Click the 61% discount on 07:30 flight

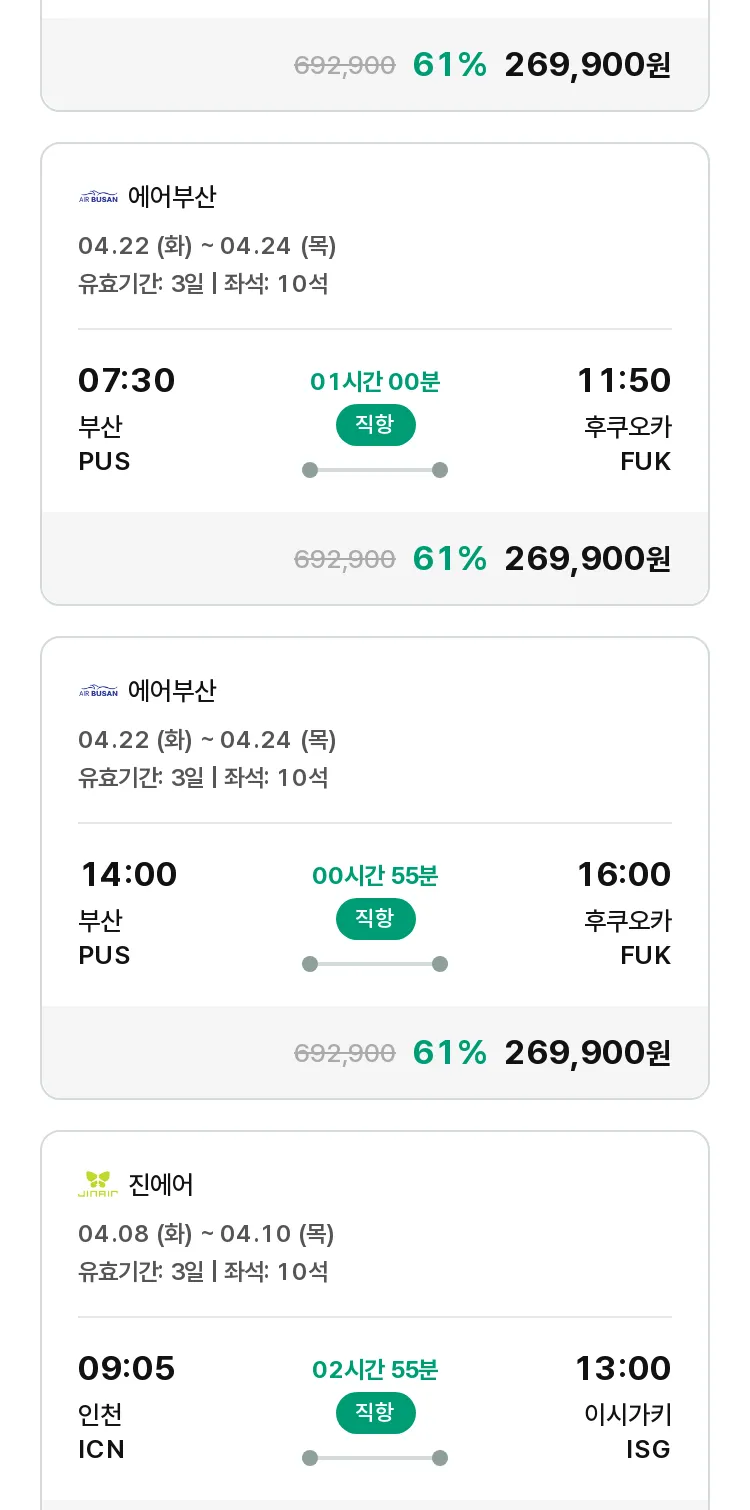click(449, 558)
